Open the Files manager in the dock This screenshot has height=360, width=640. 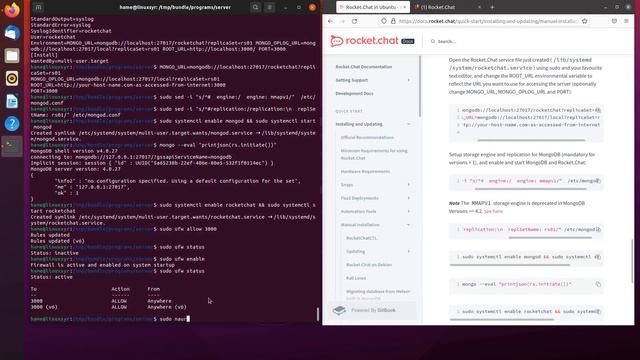click(12, 56)
